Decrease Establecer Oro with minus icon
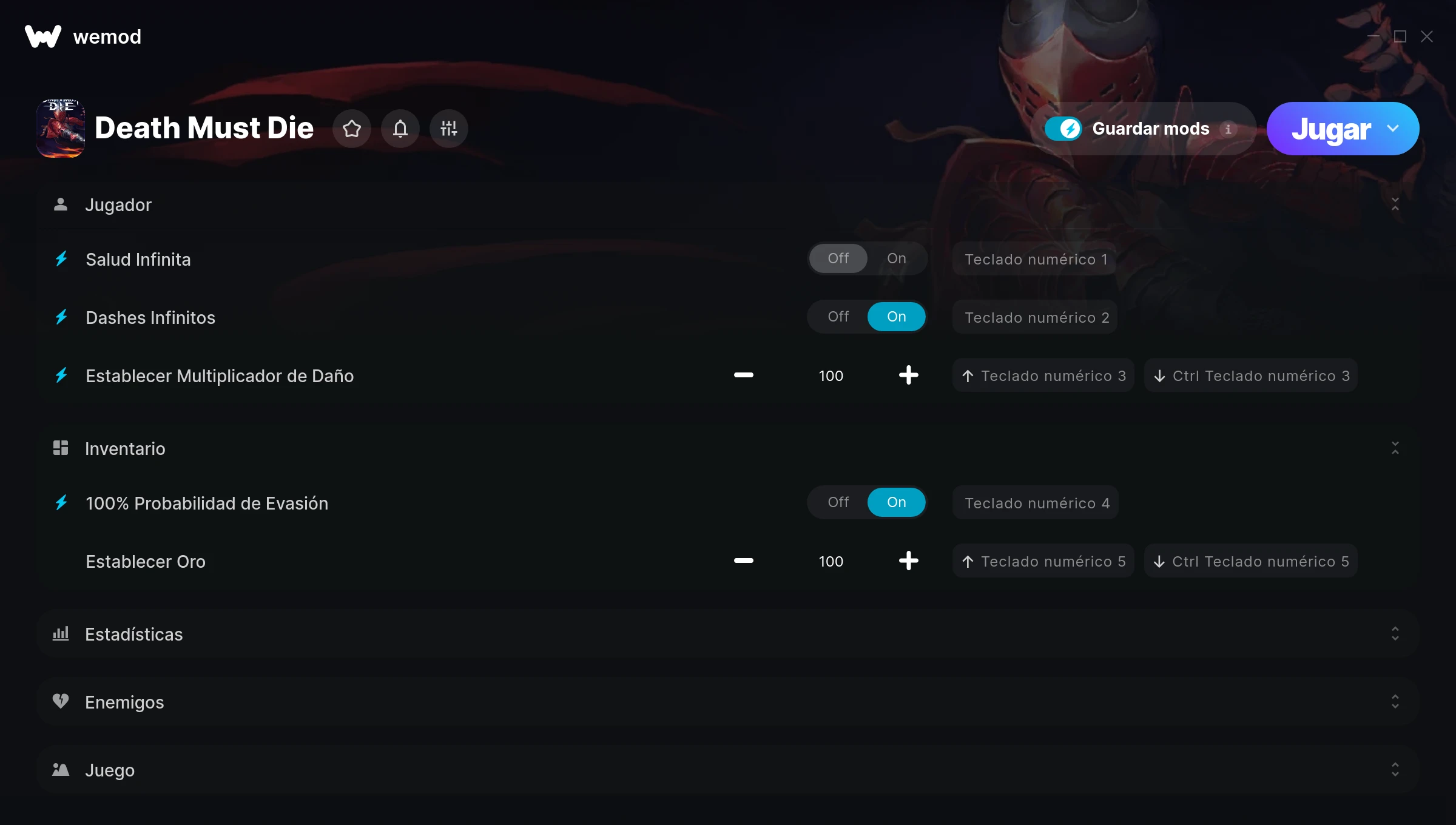1456x825 pixels. (x=744, y=561)
